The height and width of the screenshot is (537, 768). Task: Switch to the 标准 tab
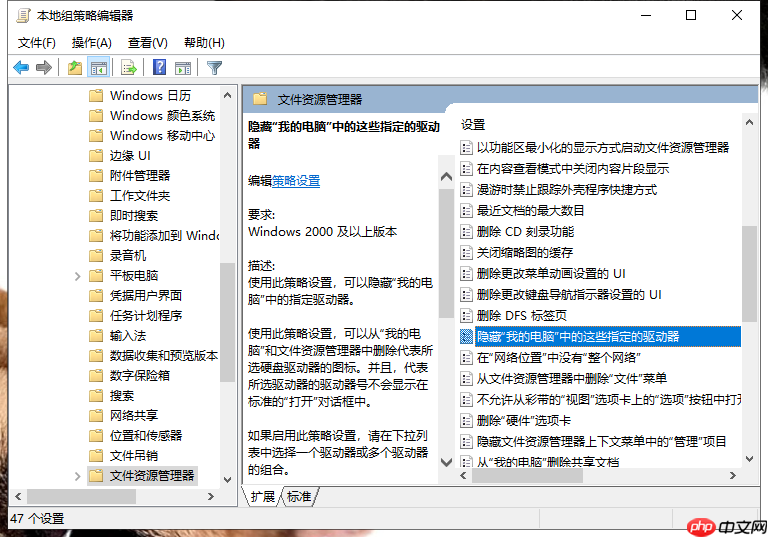(299, 497)
